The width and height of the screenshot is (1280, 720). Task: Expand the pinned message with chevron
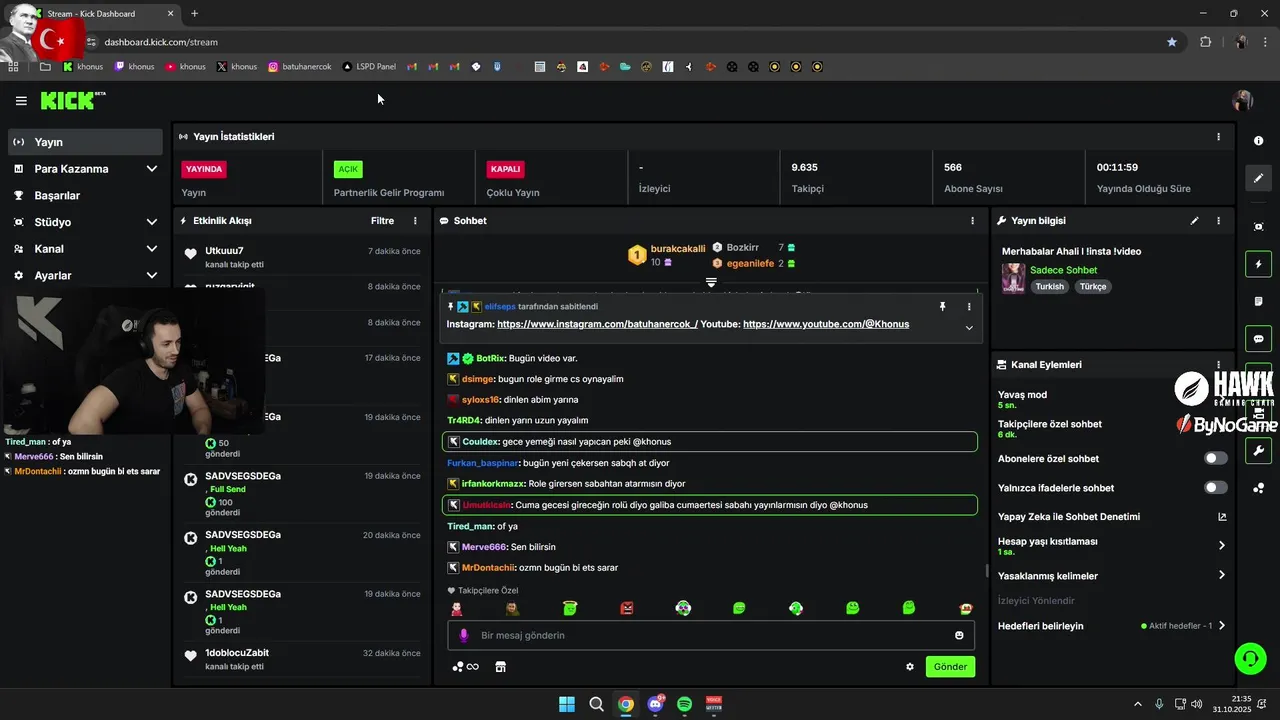[x=968, y=328]
